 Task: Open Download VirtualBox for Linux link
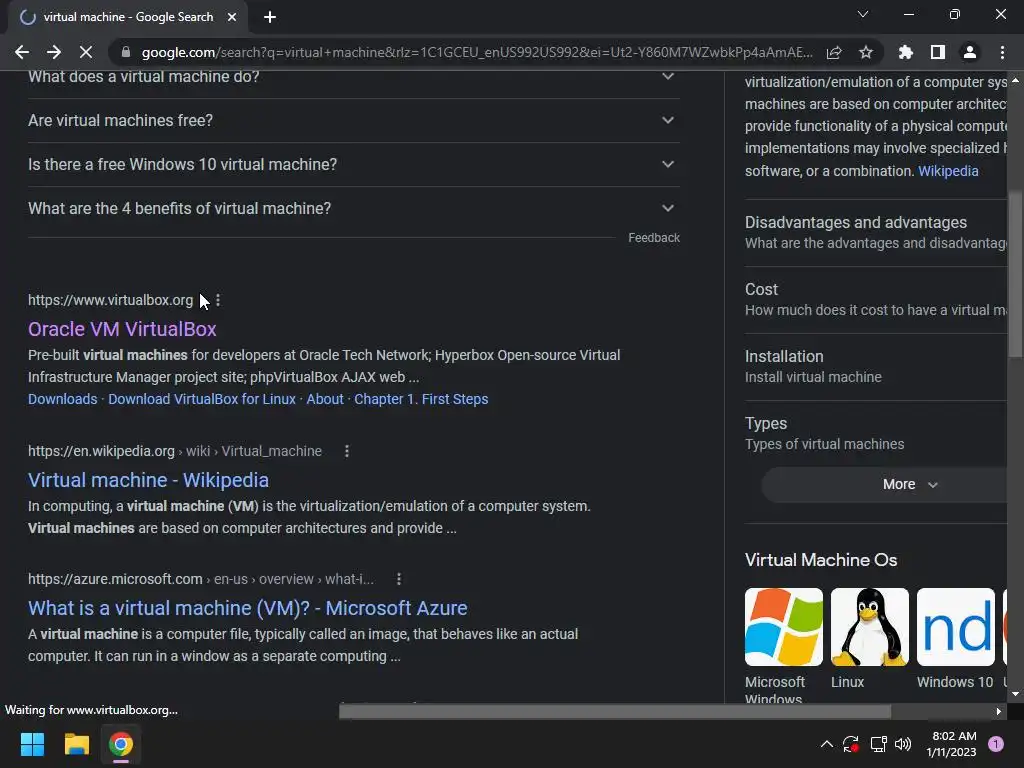pyautogui.click(x=202, y=399)
